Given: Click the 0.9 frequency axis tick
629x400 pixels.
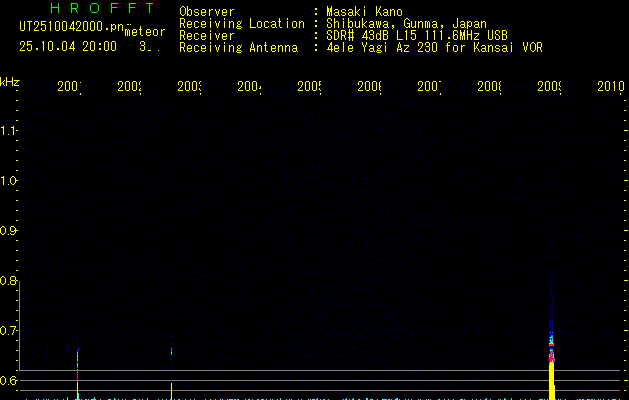Looking at the screenshot, I should coord(10,231).
